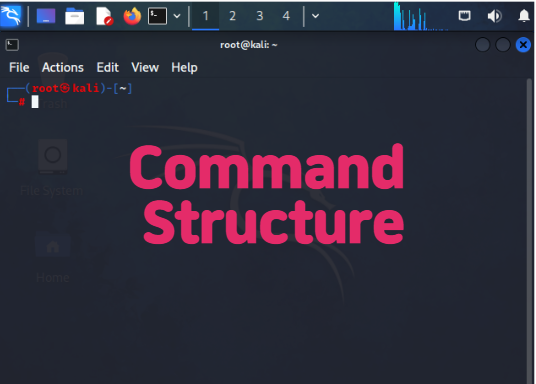Switch to workspace 2
Viewport: 536px width, 384px height.
tap(232, 16)
